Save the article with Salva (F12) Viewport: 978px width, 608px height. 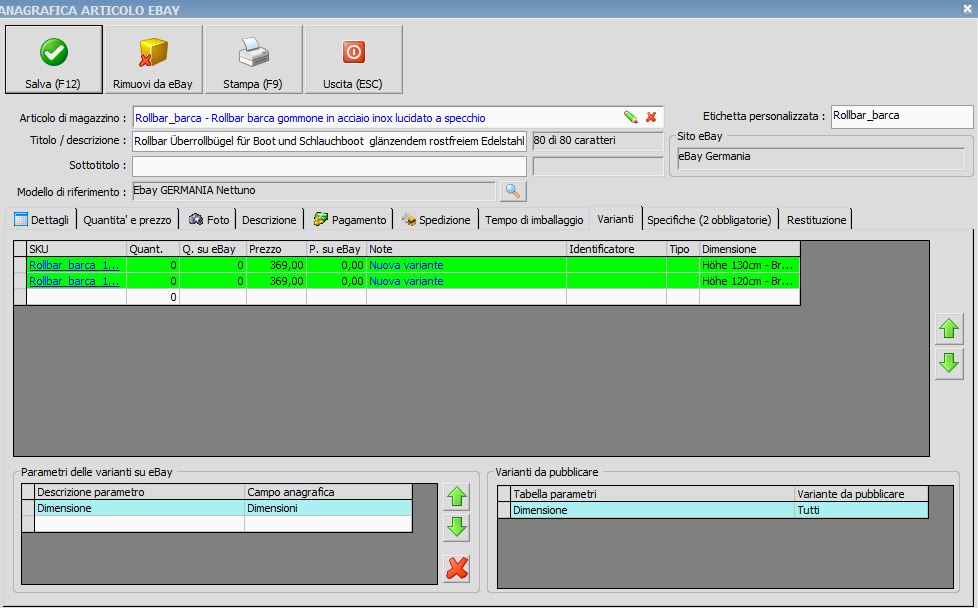(x=54, y=59)
